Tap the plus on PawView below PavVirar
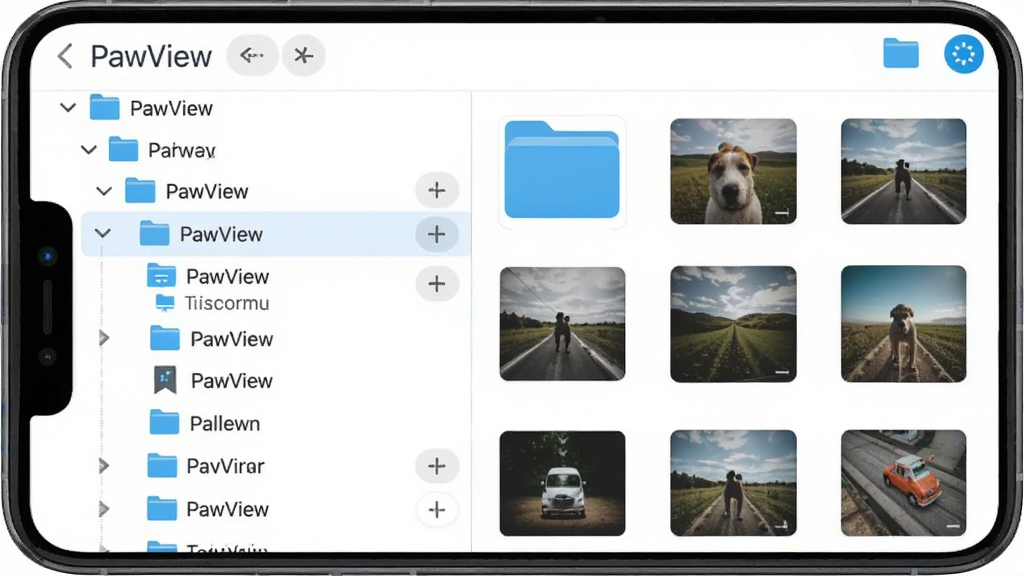This screenshot has height=576, width=1024. tap(436, 509)
